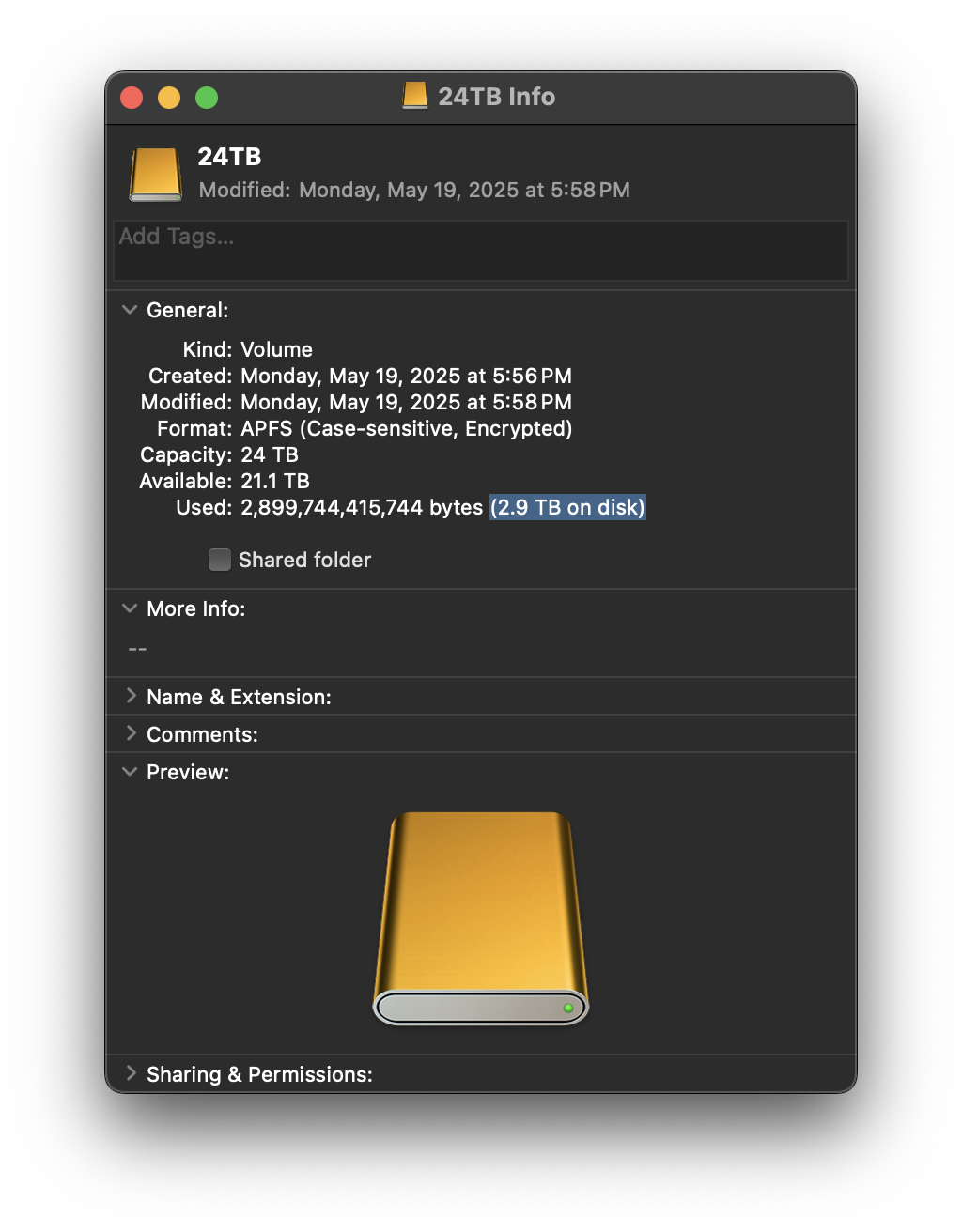Click the Modified date in the General section
962x1232 pixels.
point(406,402)
